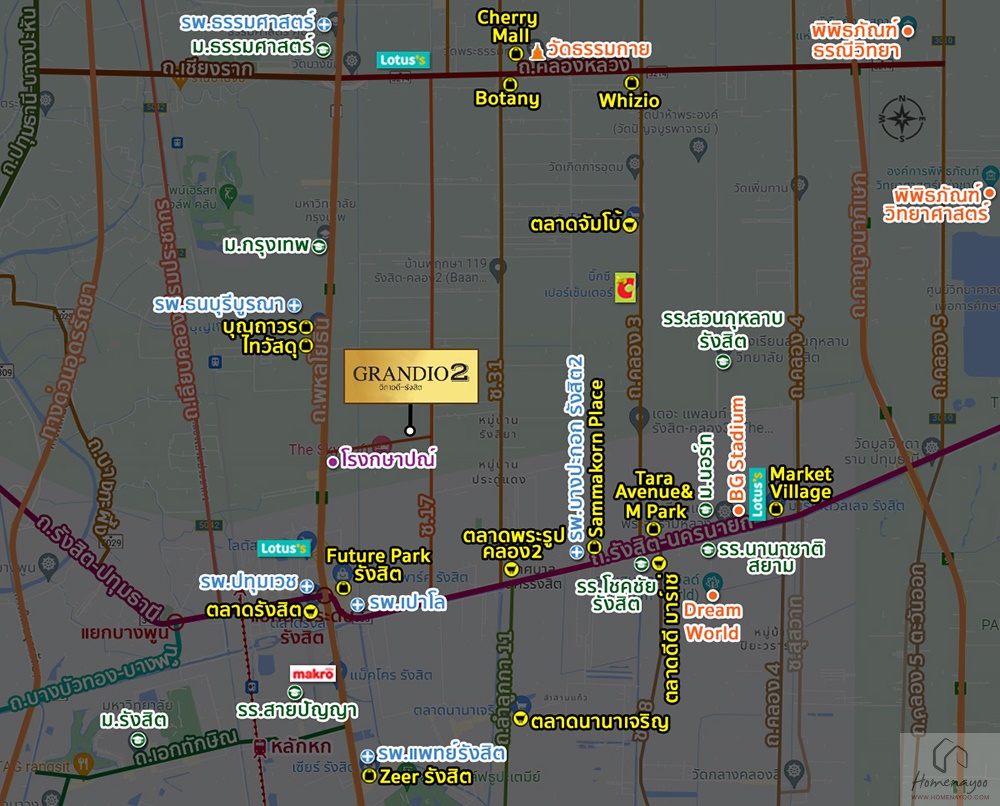Screen dimensions: 1000x806
Task: Click the ซ.31 road label
Action: tap(495, 381)
